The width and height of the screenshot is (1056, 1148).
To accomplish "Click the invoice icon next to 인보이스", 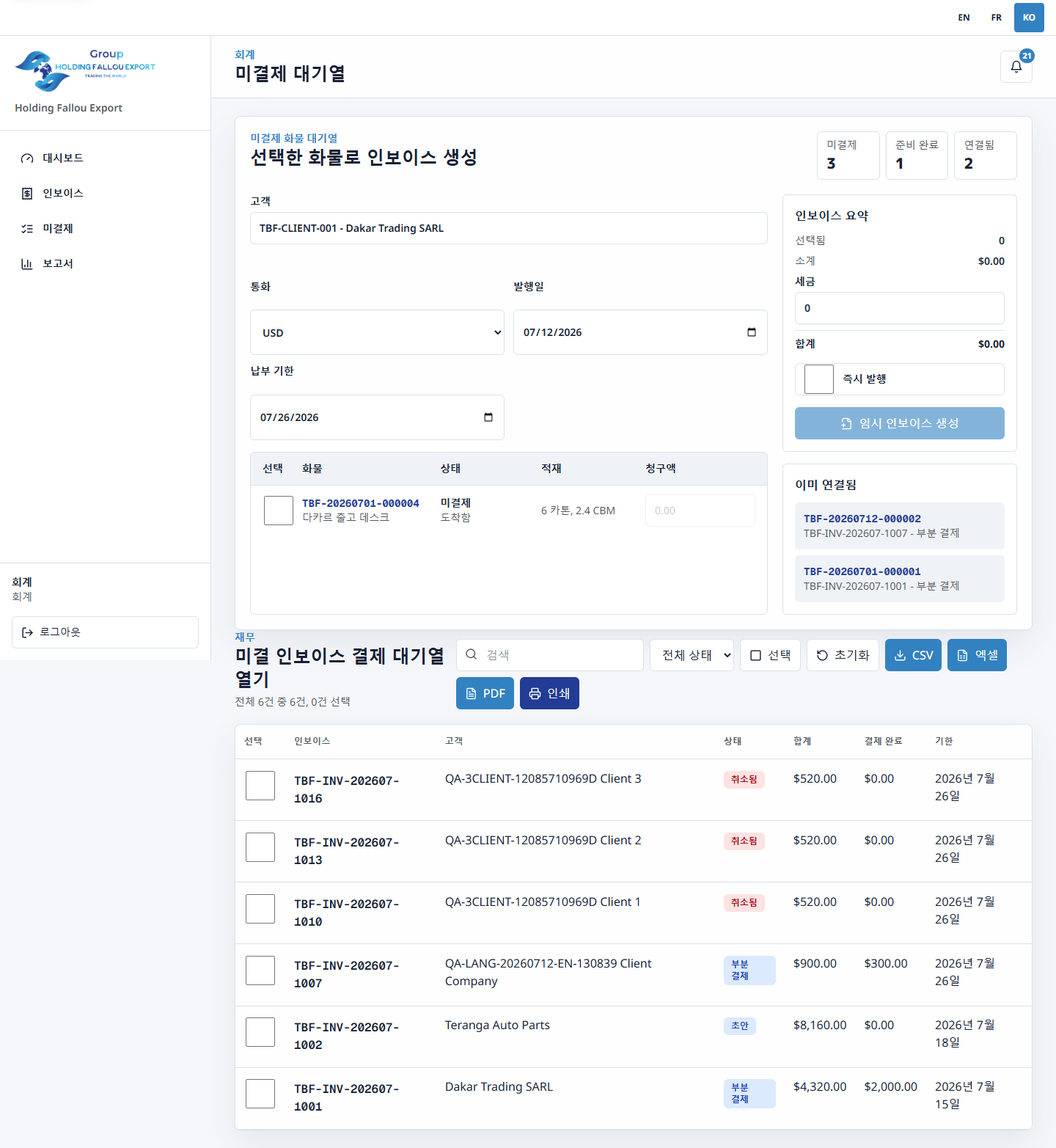I will coord(27,194).
